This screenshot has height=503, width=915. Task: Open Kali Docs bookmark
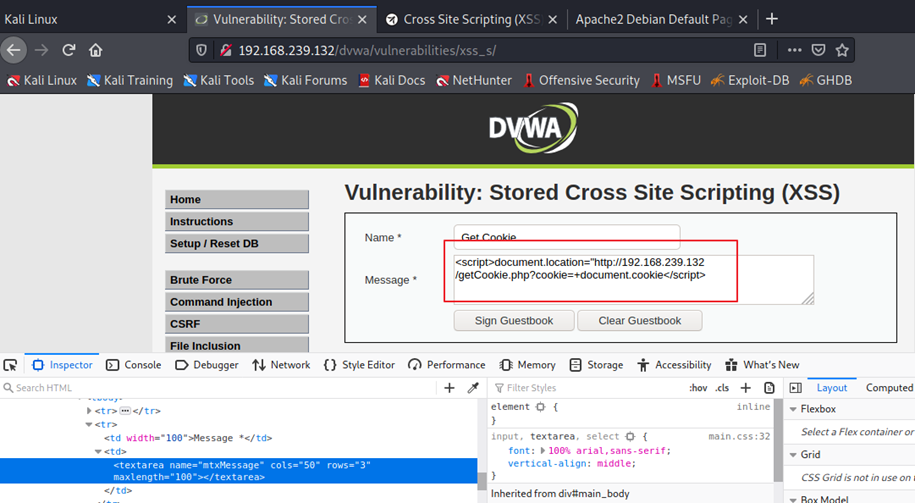point(392,81)
